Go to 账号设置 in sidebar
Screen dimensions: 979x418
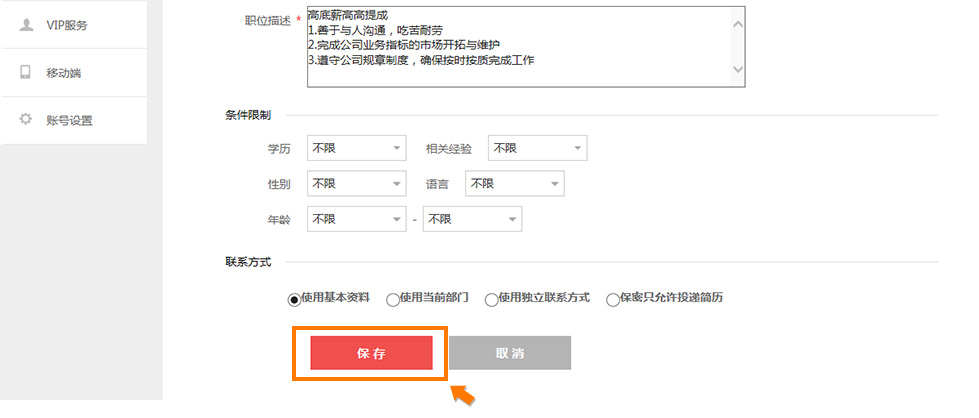tap(74, 120)
